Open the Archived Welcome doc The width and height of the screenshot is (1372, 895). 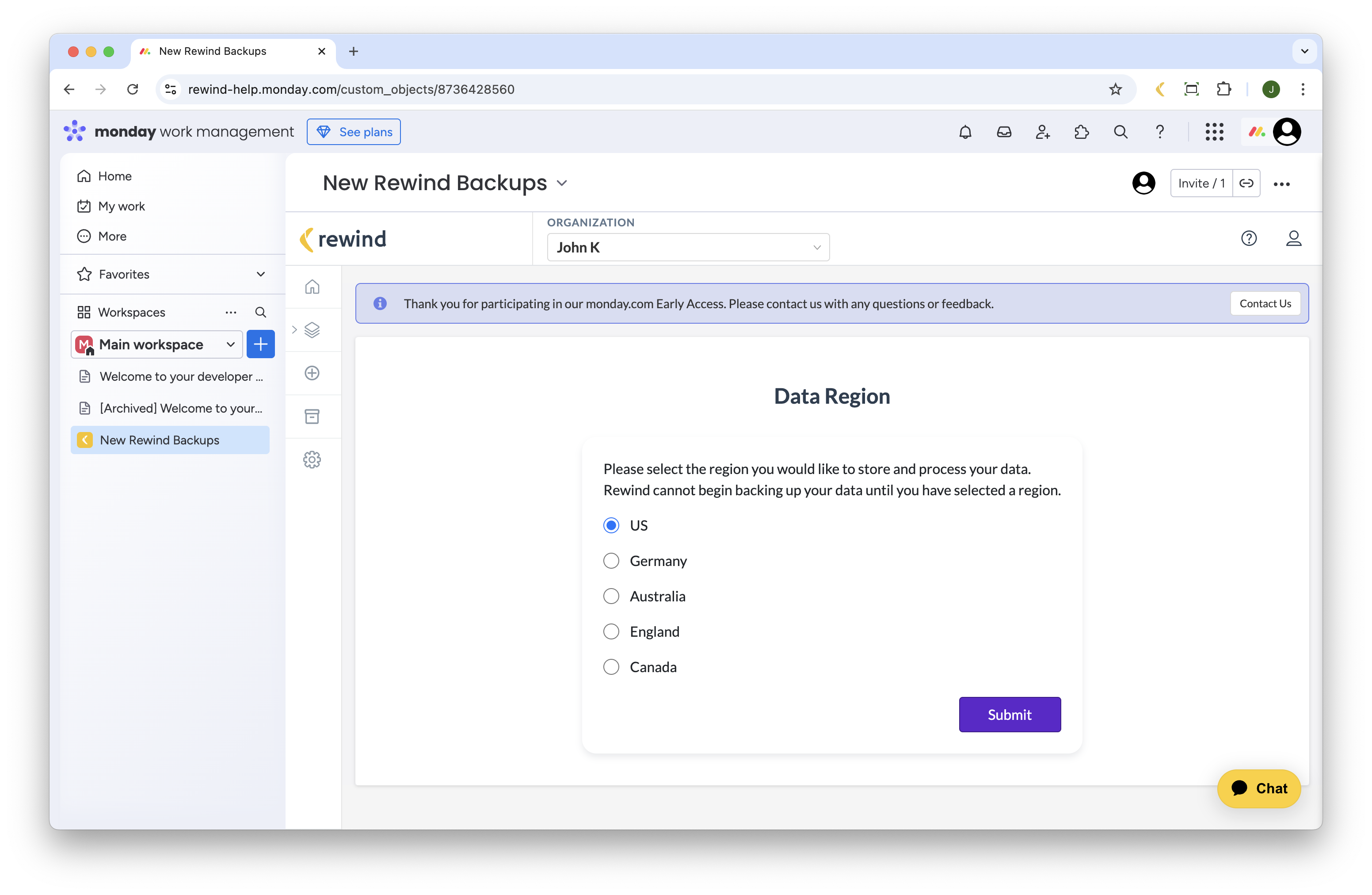pos(171,408)
